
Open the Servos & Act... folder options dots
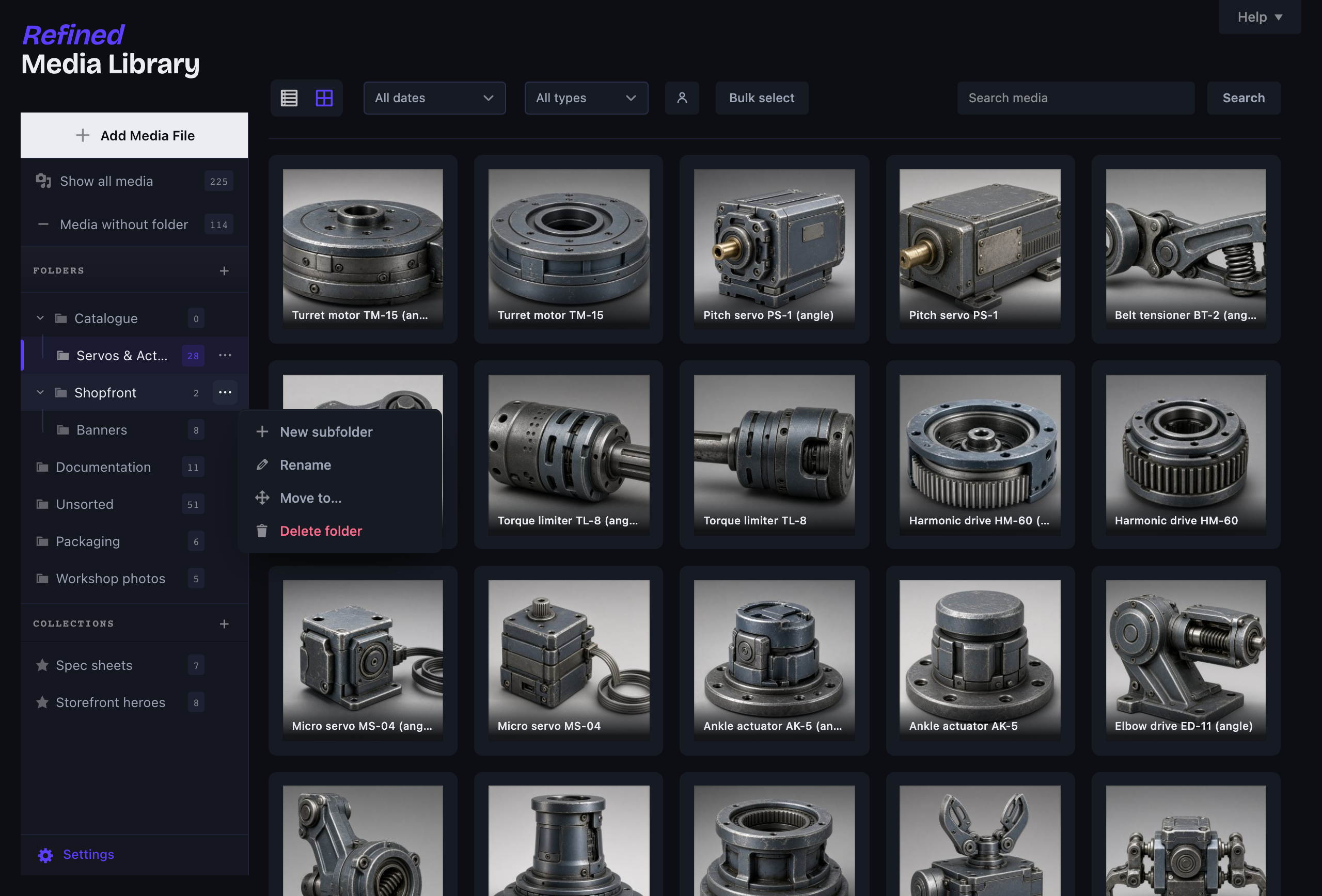tap(225, 355)
